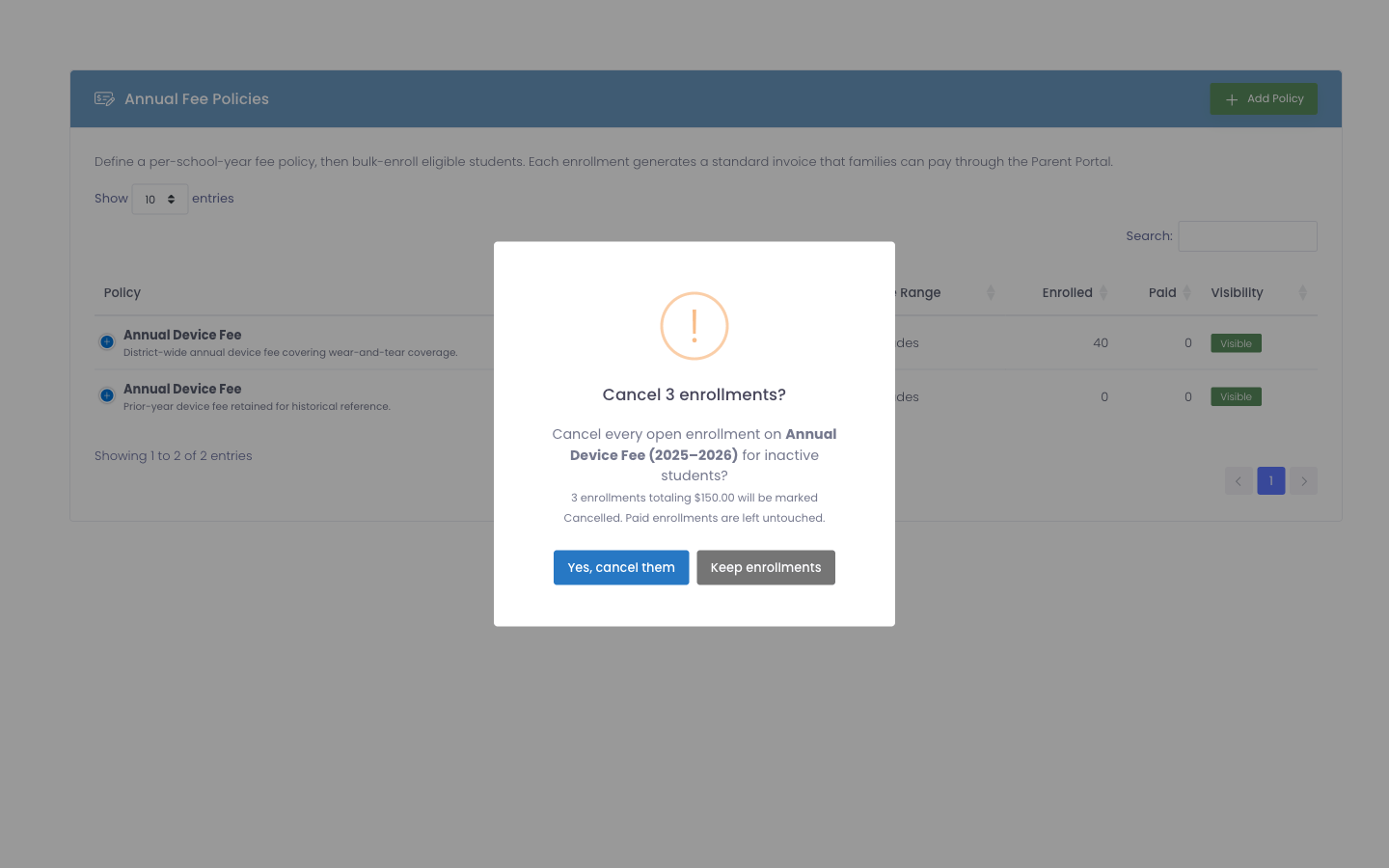
Task: Confirm with Yes, cancel them button
Action: coord(621,567)
